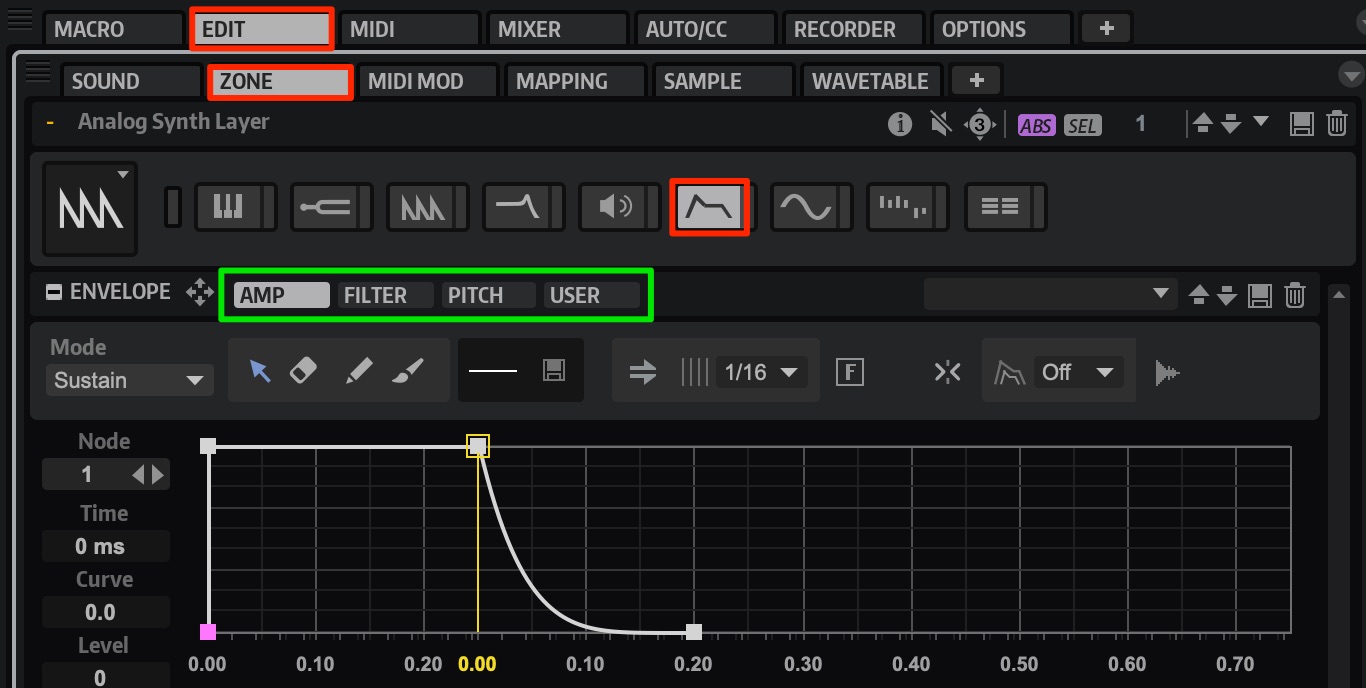This screenshot has height=688, width=1366.
Task: Show the Step Modulator section icon
Action: click(x=902, y=207)
